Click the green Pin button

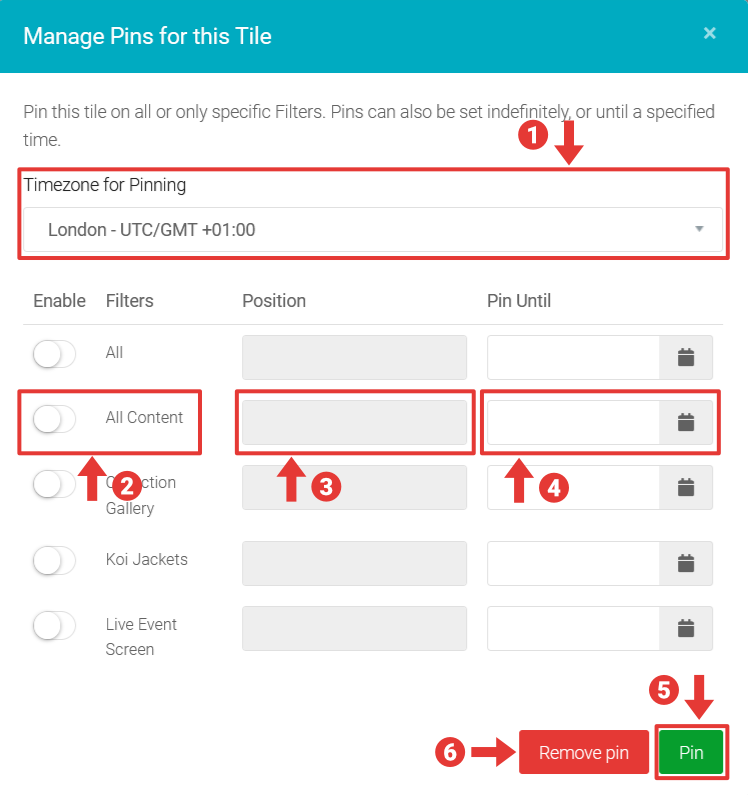point(691,752)
